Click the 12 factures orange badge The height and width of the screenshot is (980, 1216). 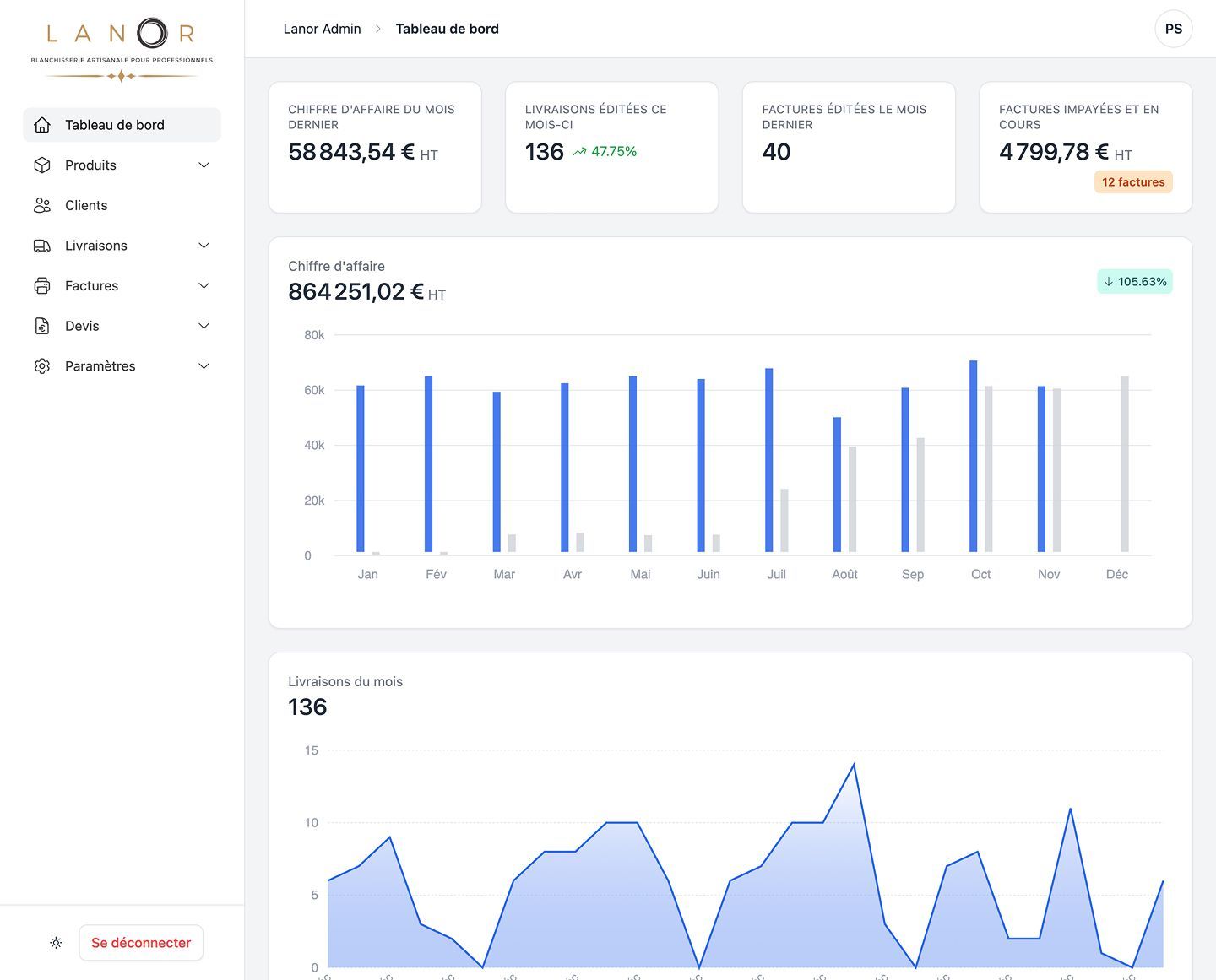[1133, 182]
